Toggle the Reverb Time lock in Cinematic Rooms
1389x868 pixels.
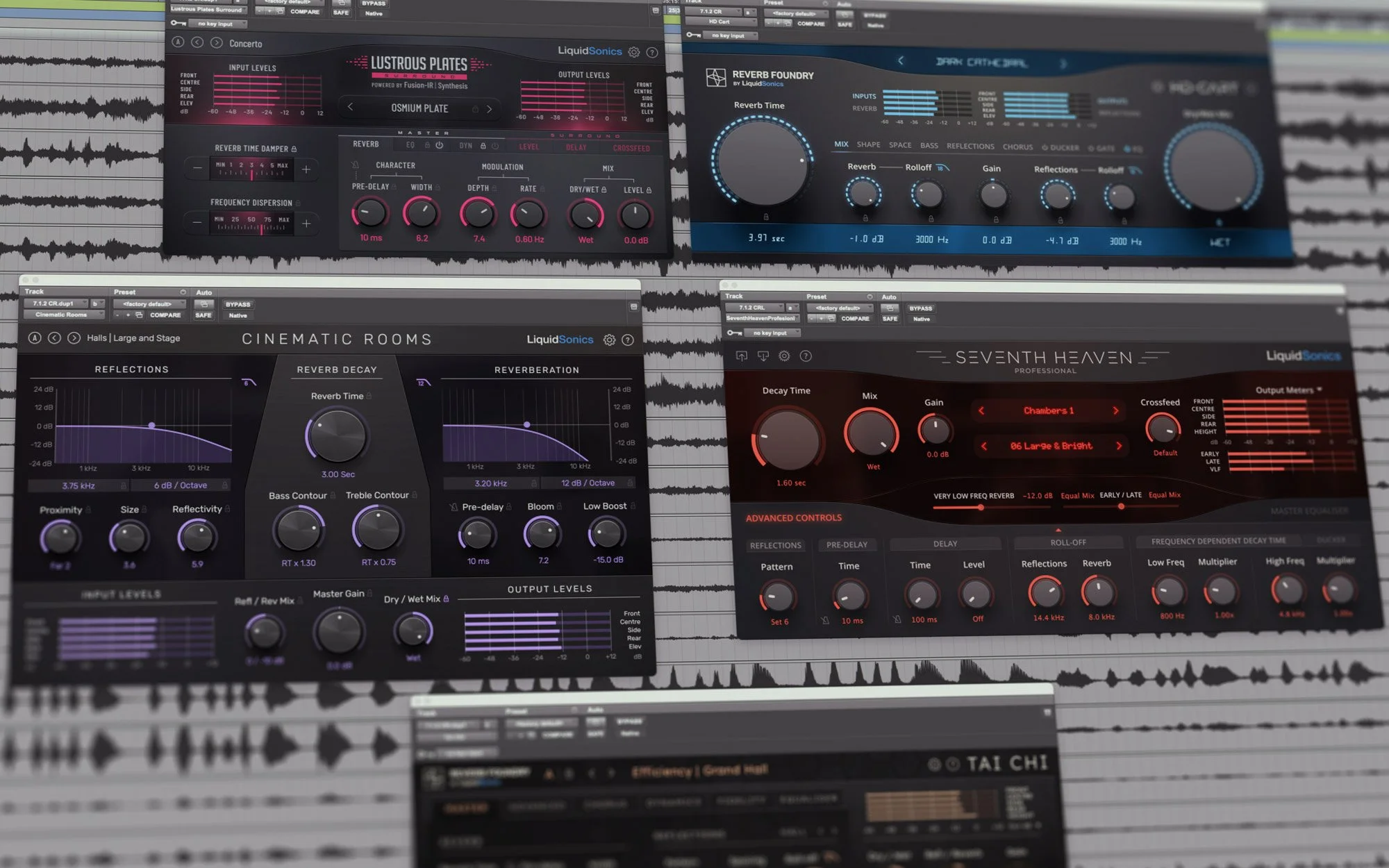tap(369, 396)
